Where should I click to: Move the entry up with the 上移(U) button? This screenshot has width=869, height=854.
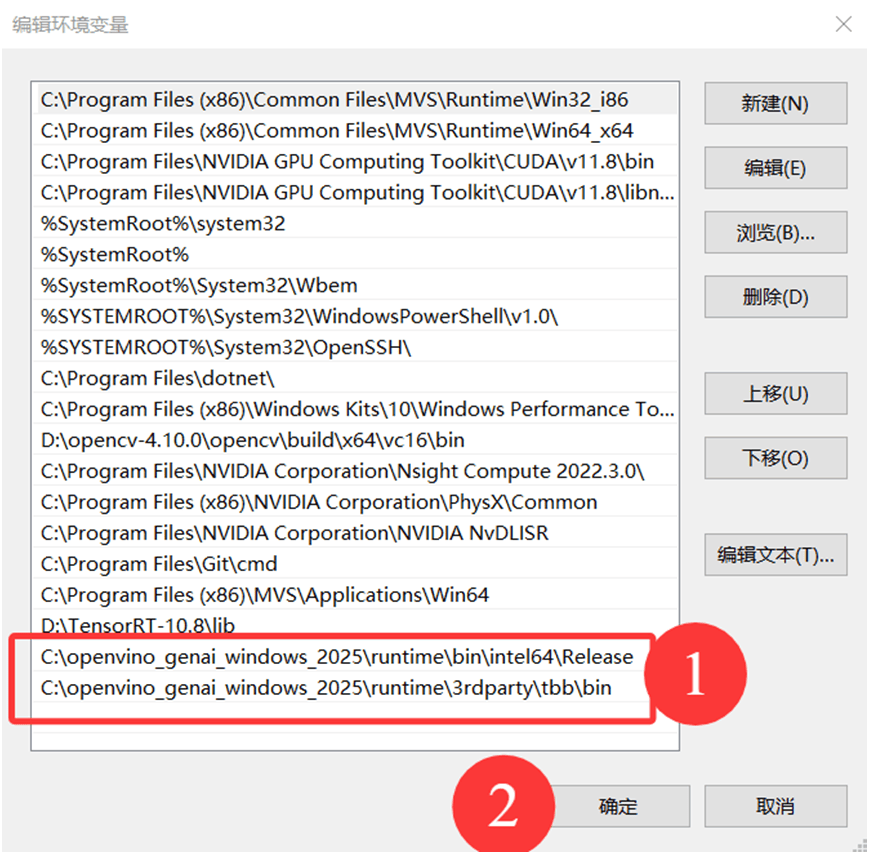(x=775, y=393)
